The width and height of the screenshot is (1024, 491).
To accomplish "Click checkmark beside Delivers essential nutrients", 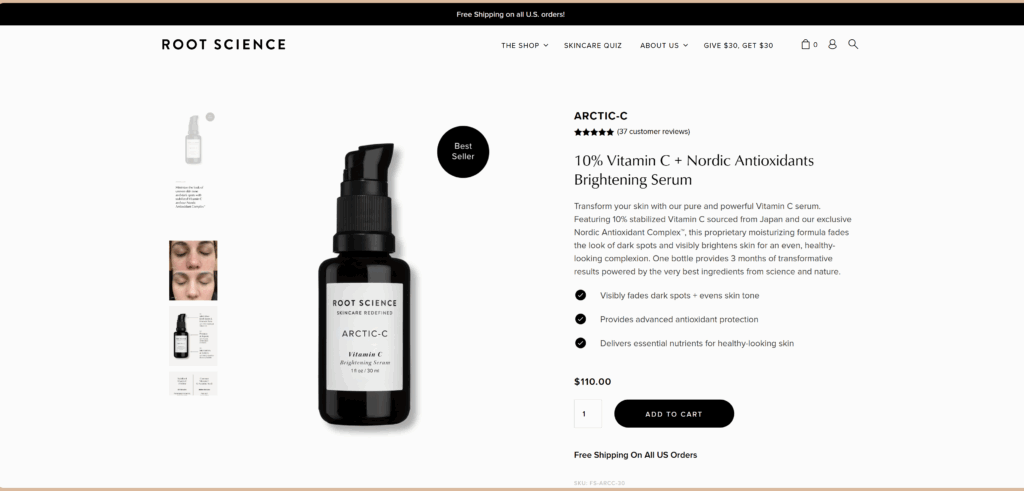I will click(x=581, y=343).
